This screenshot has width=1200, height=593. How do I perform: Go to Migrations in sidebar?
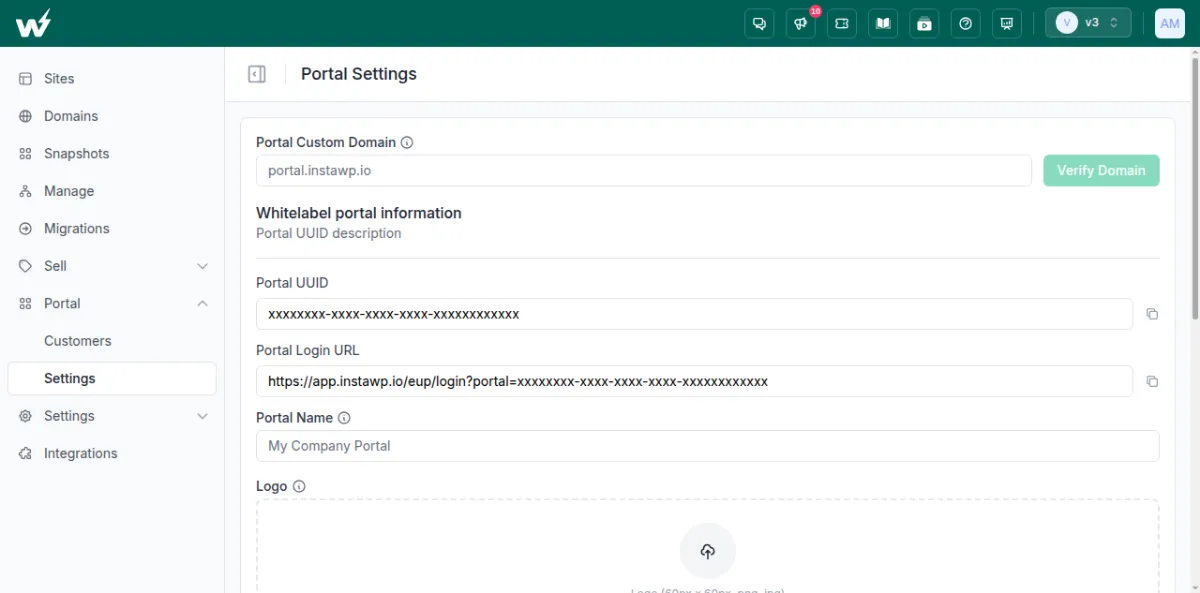pyautogui.click(x=77, y=228)
